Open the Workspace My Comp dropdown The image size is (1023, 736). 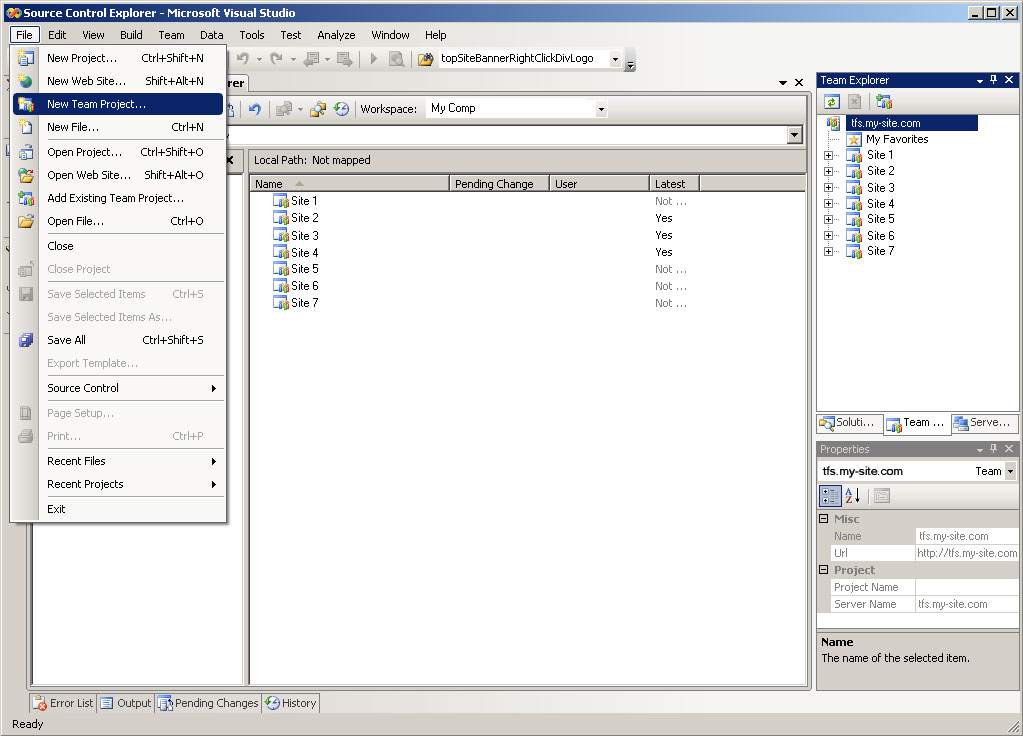pyautogui.click(x=601, y=109)
